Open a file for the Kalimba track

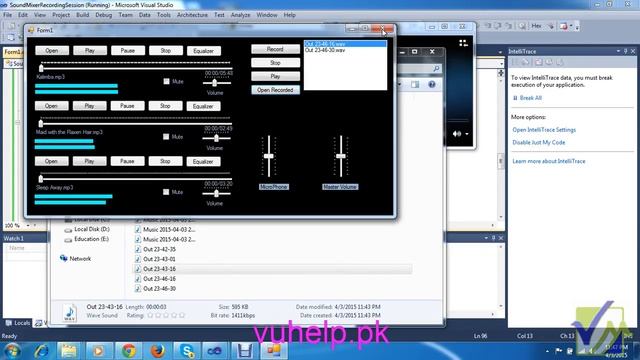pos(51,51)
